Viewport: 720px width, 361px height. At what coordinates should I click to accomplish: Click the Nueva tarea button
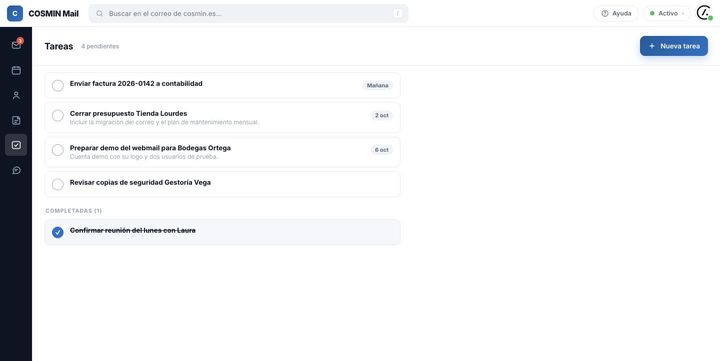(674, 46)
